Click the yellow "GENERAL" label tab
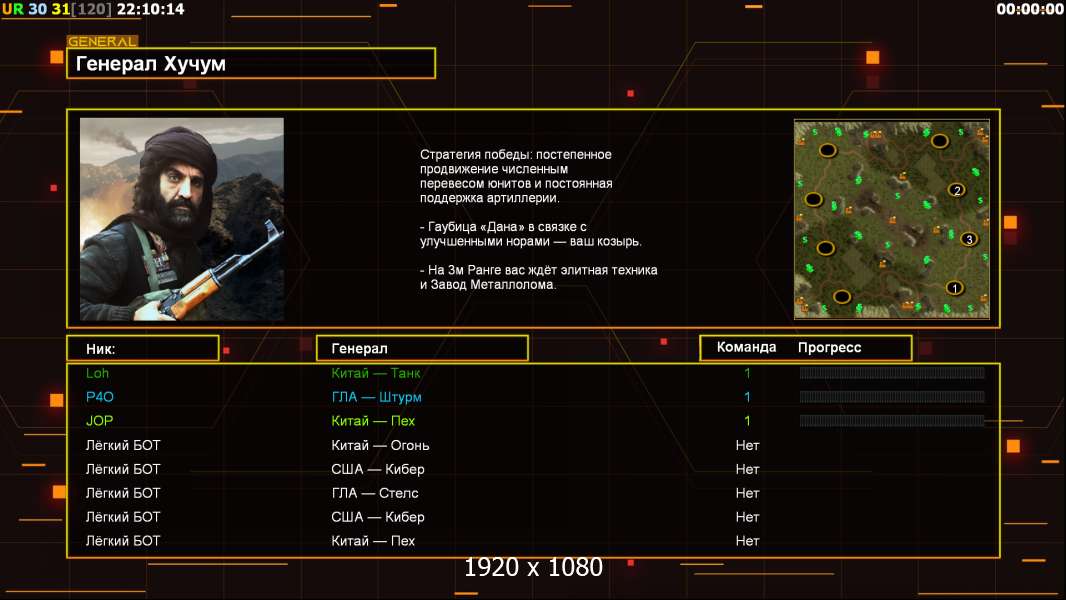 coord(102,41)
